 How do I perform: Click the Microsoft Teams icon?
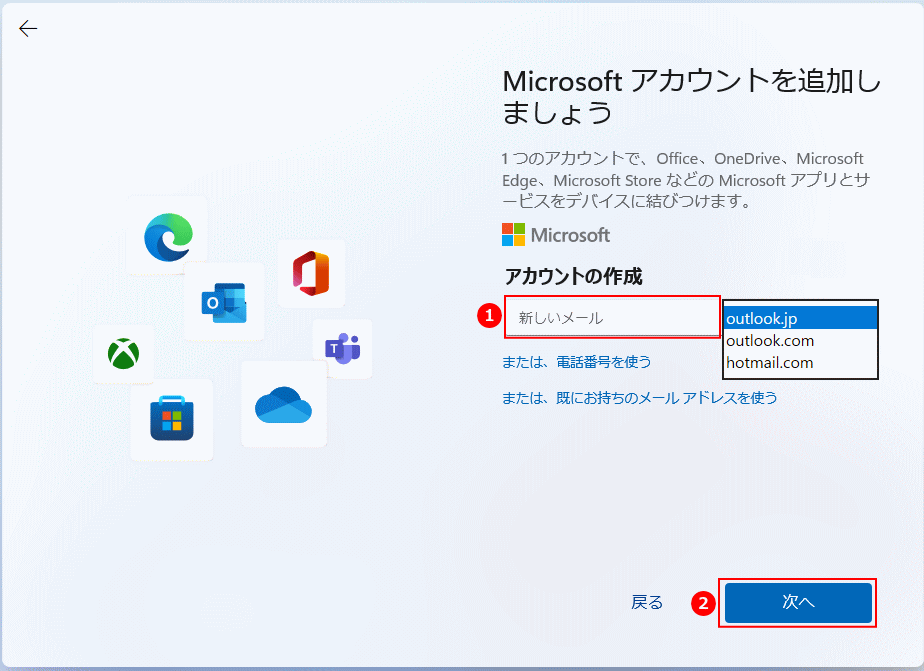(x=342, y=348)
